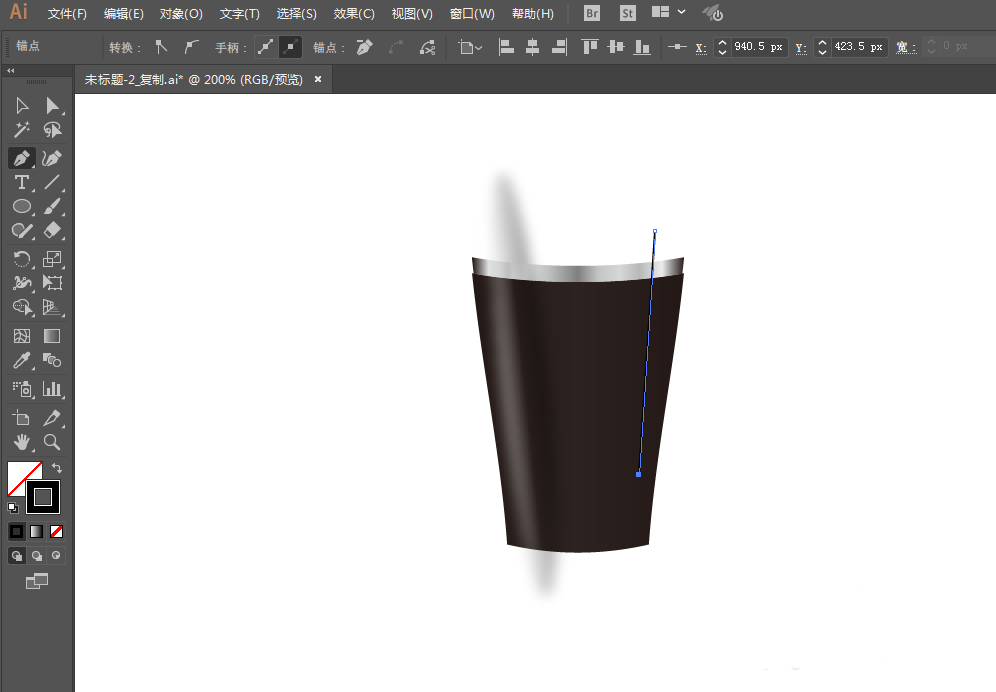Convert selected anchor points to corner

tap(161, 47)
